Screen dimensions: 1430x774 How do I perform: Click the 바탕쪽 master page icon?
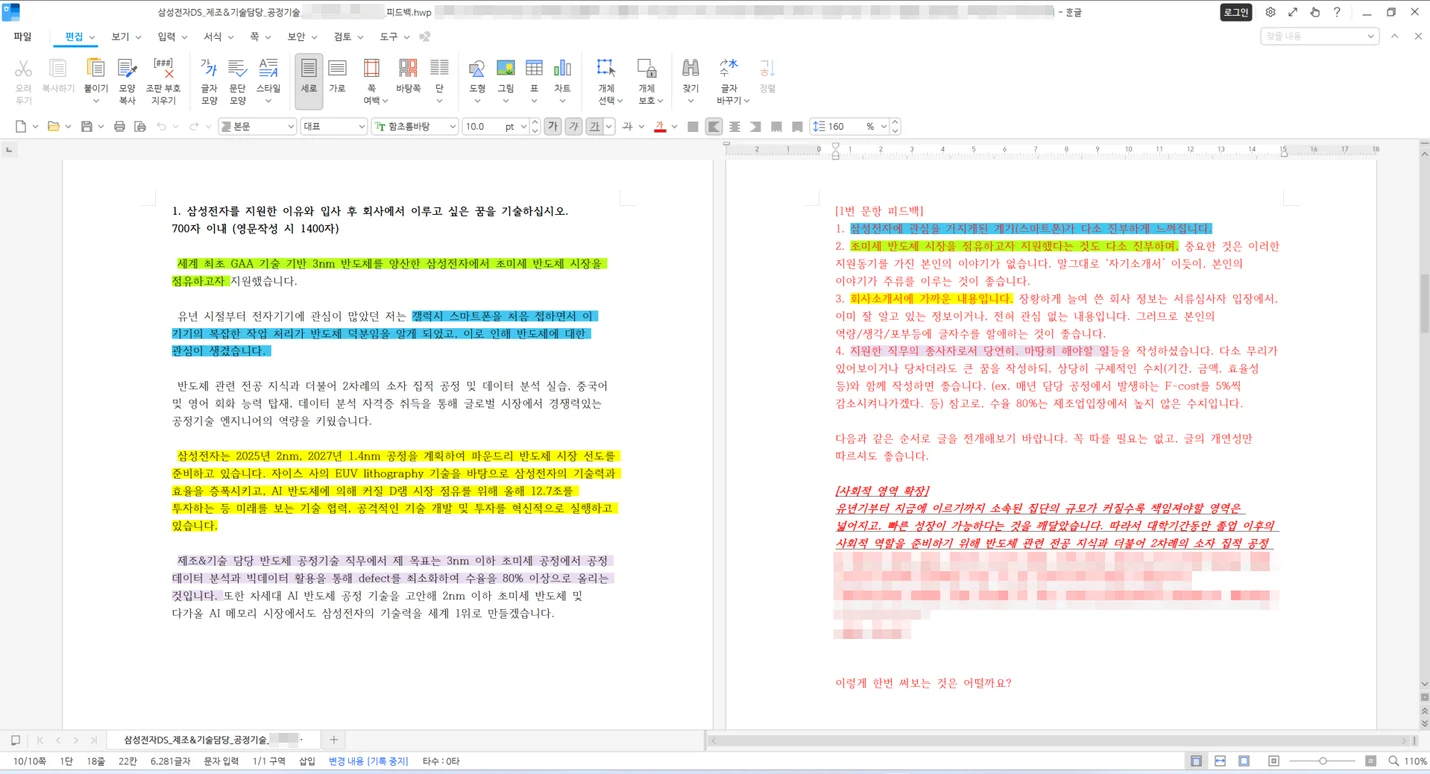coord(408,80)
